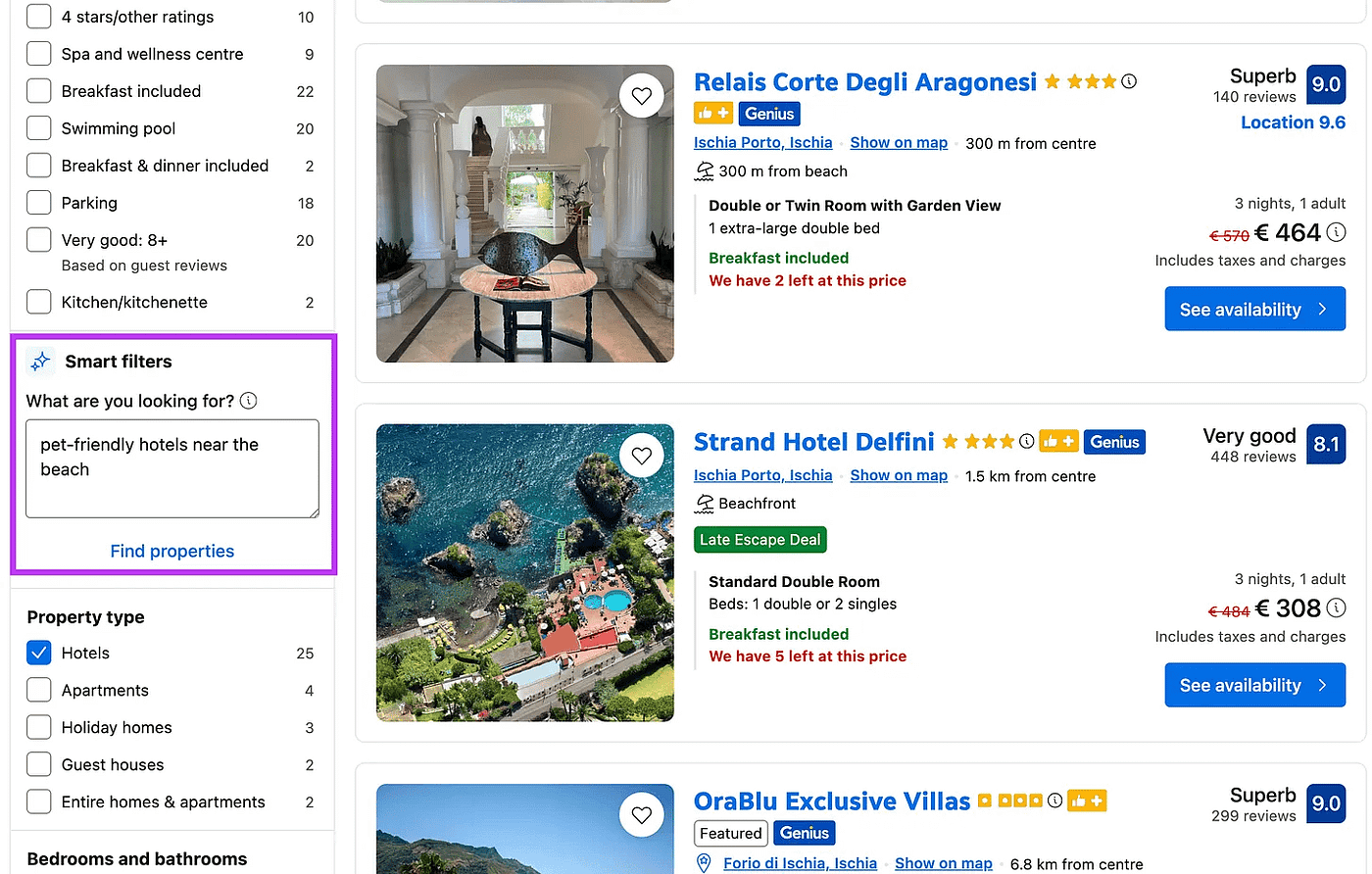The width and height of the screenshot is (1372, 874).
Task: Open Strand Hotel Delfini aerial photo thumbnail
Action: [525, 573]
